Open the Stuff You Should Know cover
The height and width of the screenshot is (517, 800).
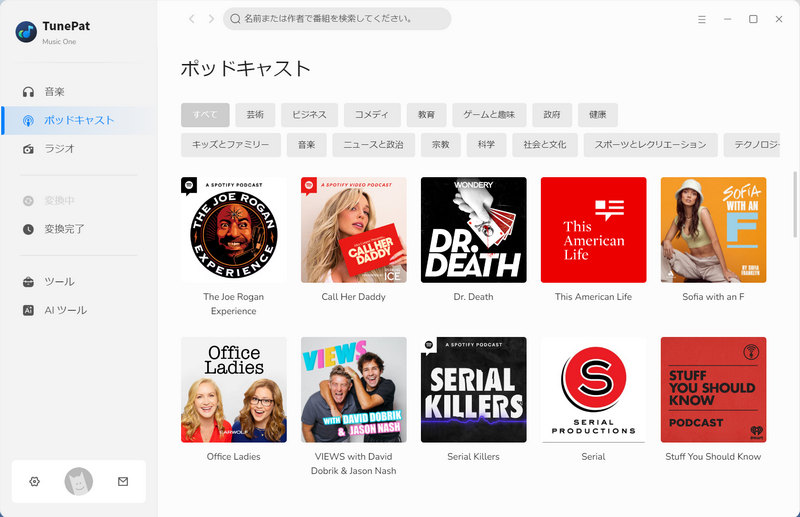pos(713,389)
